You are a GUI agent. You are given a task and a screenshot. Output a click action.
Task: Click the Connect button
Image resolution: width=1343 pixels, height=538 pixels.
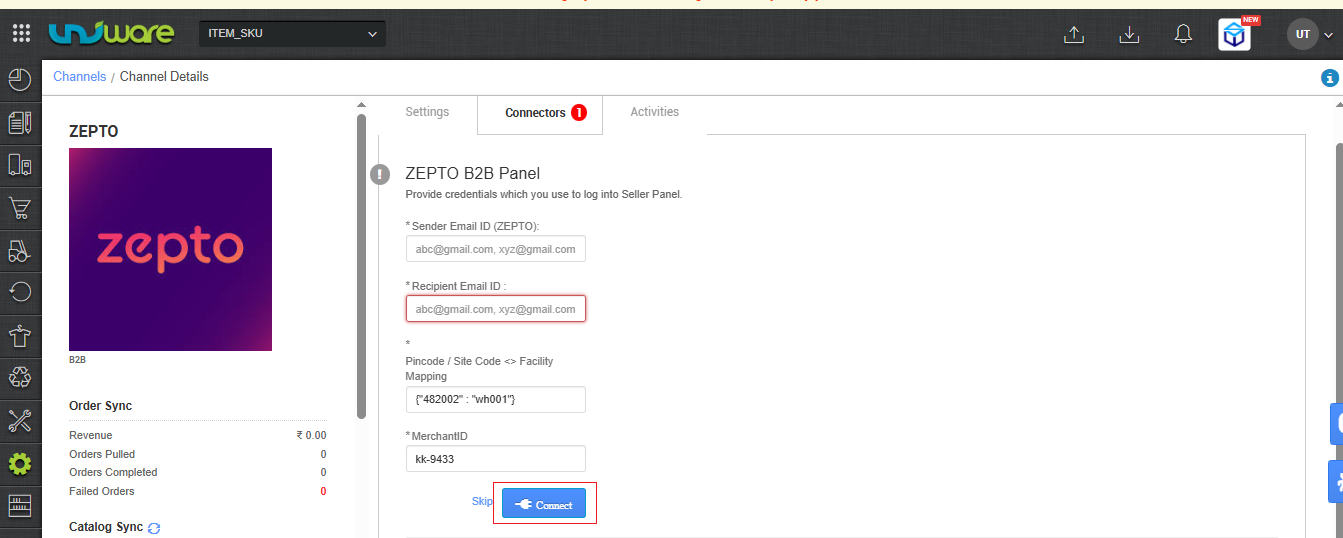[x=544, y=504]
